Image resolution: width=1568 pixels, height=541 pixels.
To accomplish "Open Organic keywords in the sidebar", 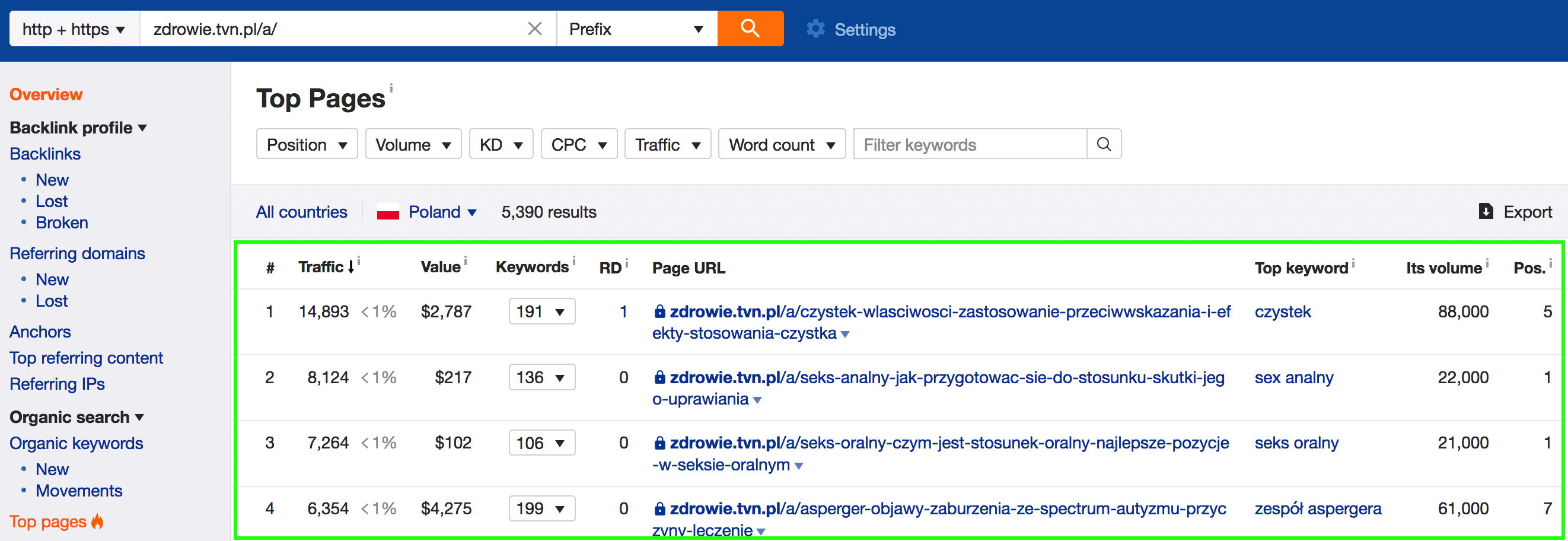I will click(x=76, y=443).
